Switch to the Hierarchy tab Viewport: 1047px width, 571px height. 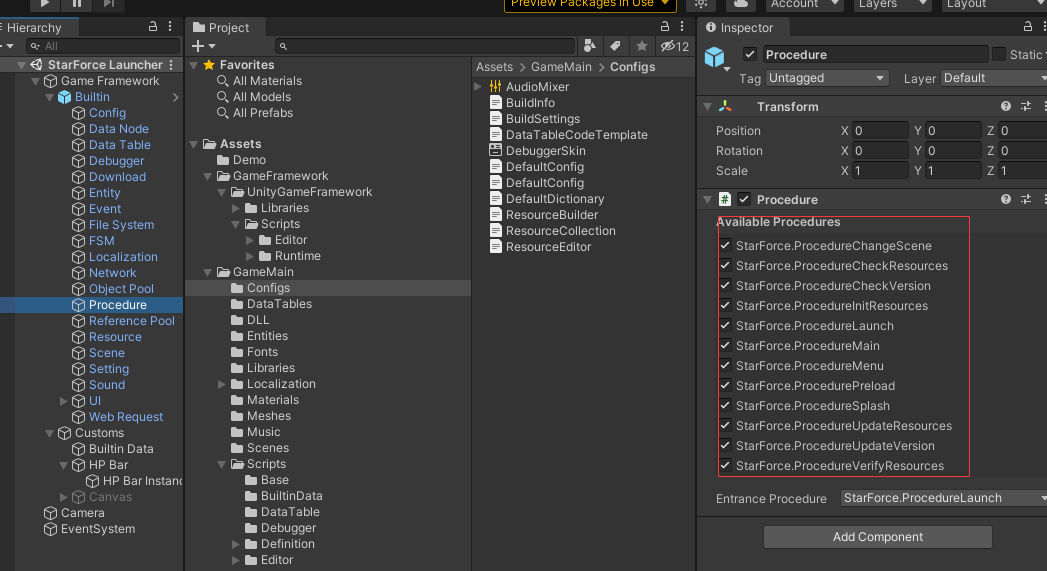point(39,27)
